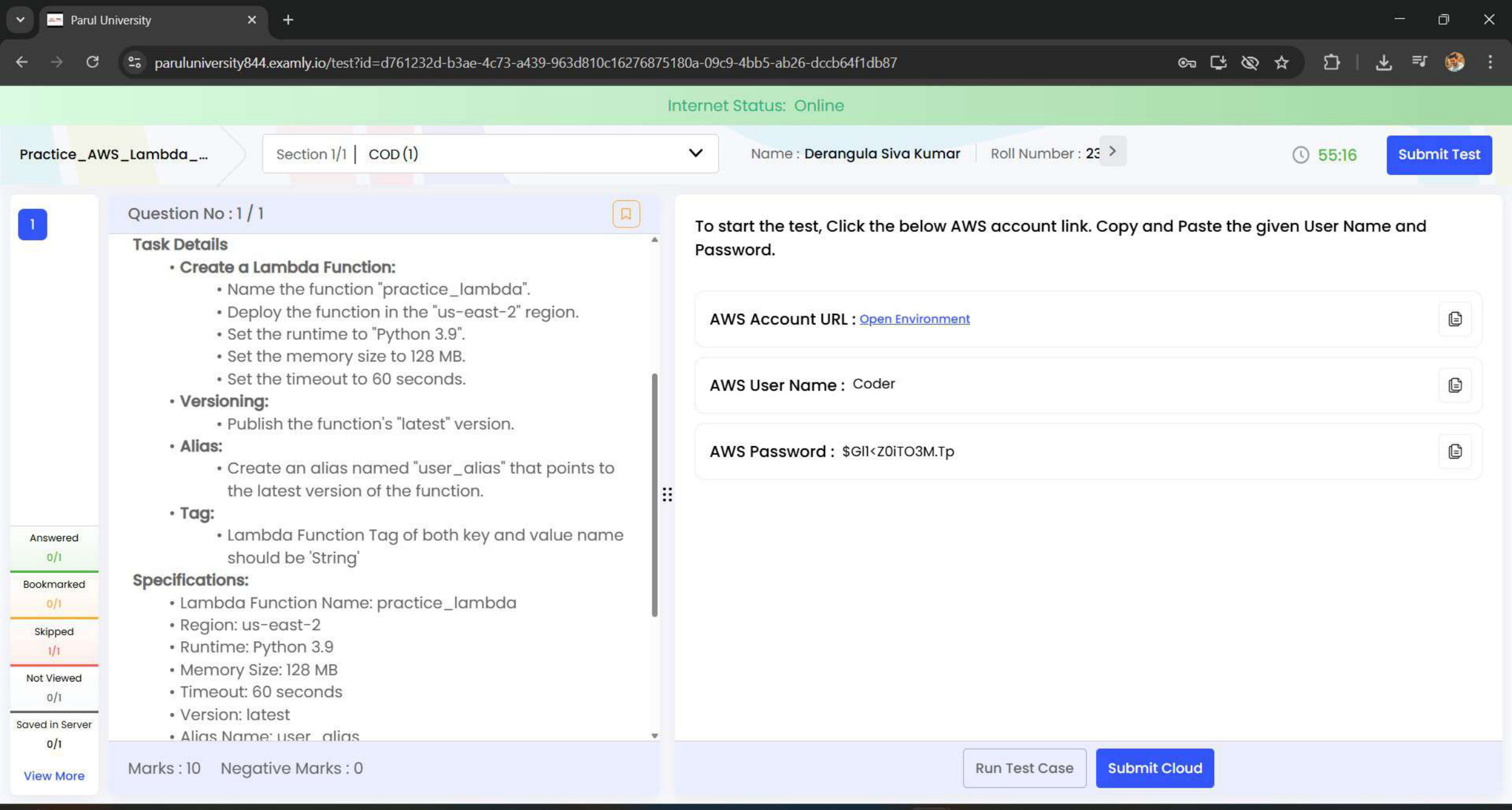Screen dimensions: 1512x810
Task: Open the media control icon in the toolbar
Action: 1419,62
